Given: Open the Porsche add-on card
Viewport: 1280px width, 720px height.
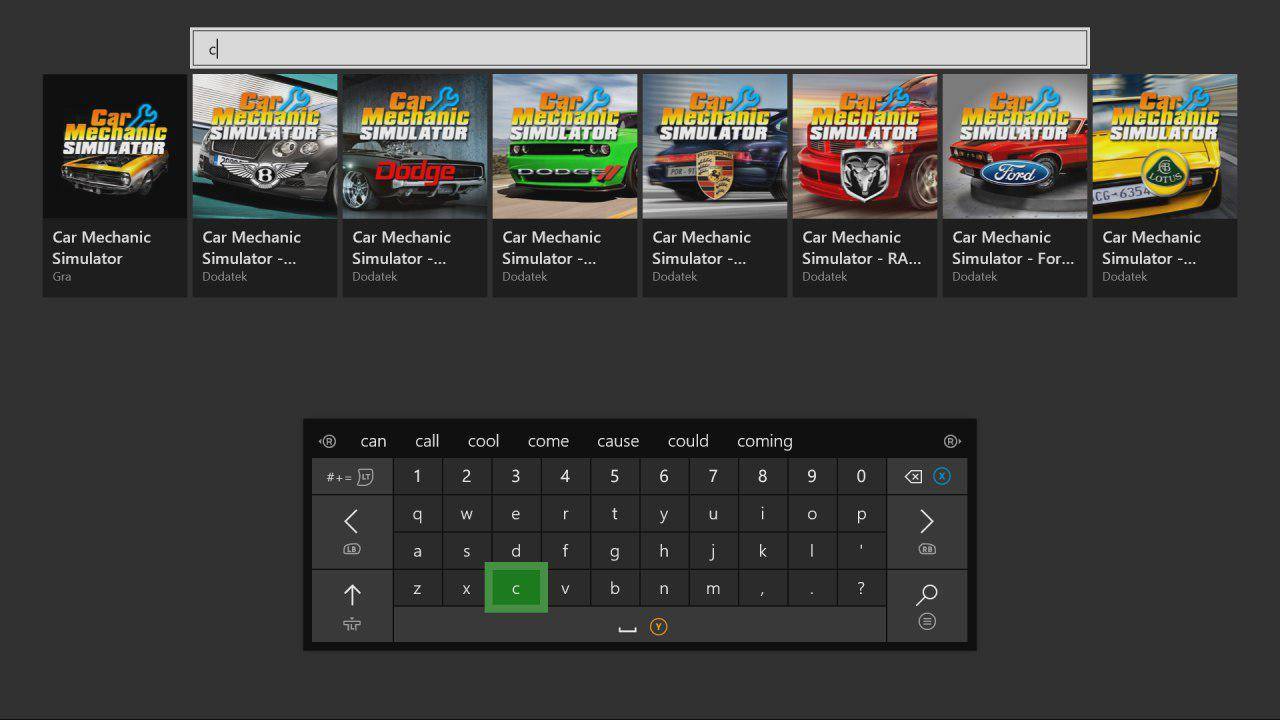Looking at the screenshot, I should coord(715,185).
